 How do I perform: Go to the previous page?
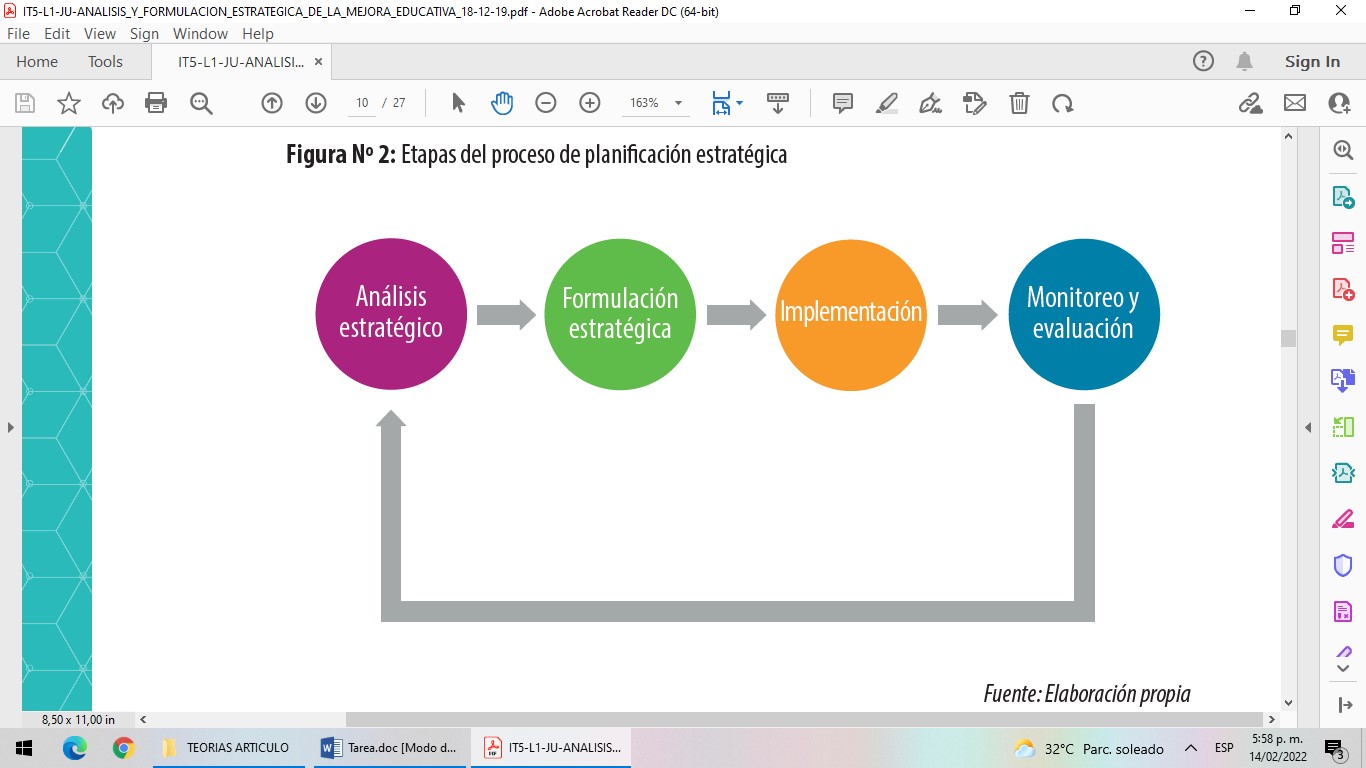click(271, 103)
